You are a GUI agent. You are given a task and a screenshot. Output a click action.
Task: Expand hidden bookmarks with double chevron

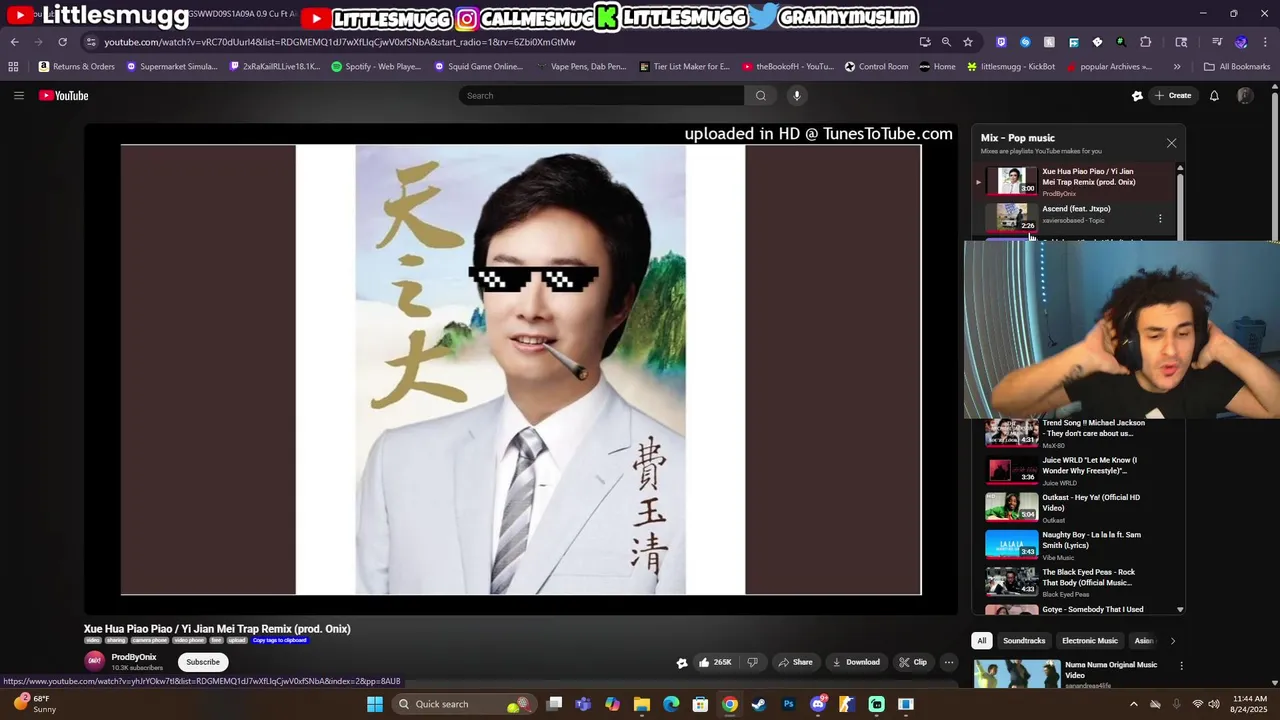tap(1177, 67)
